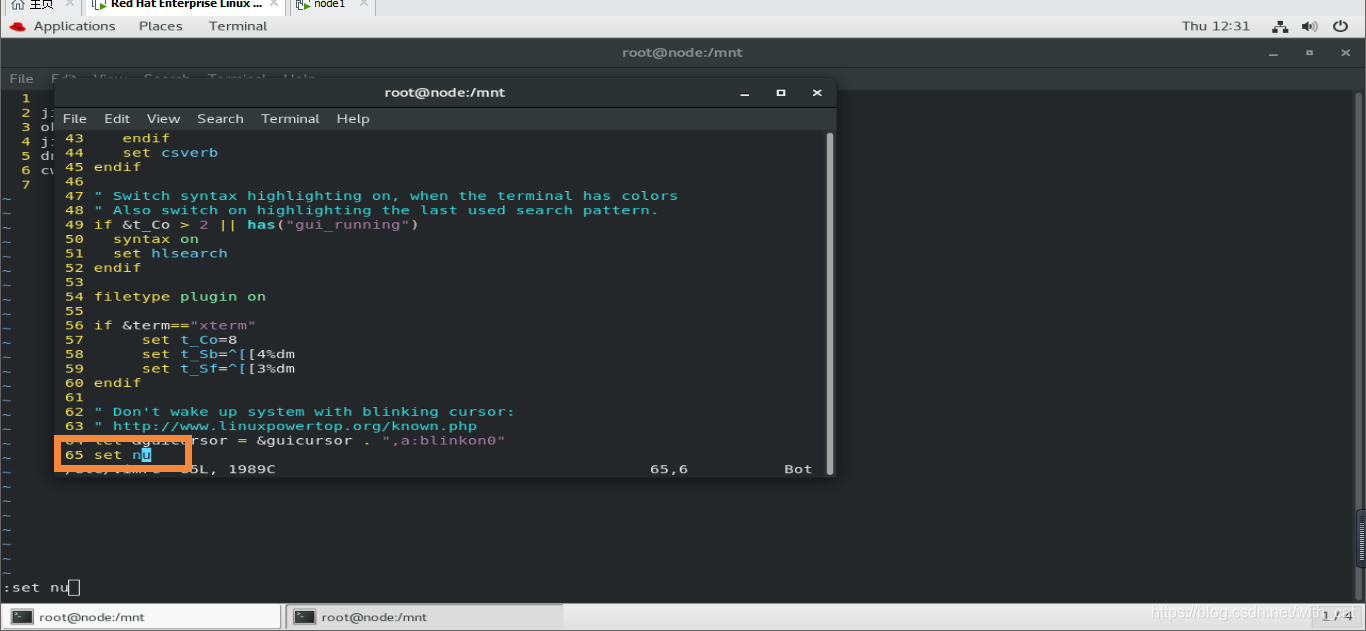The height and width of the screenshot is (631, 1366).
Task: Maximize the front terminal window
Action: pyautogui.click(x=781, y=93)
